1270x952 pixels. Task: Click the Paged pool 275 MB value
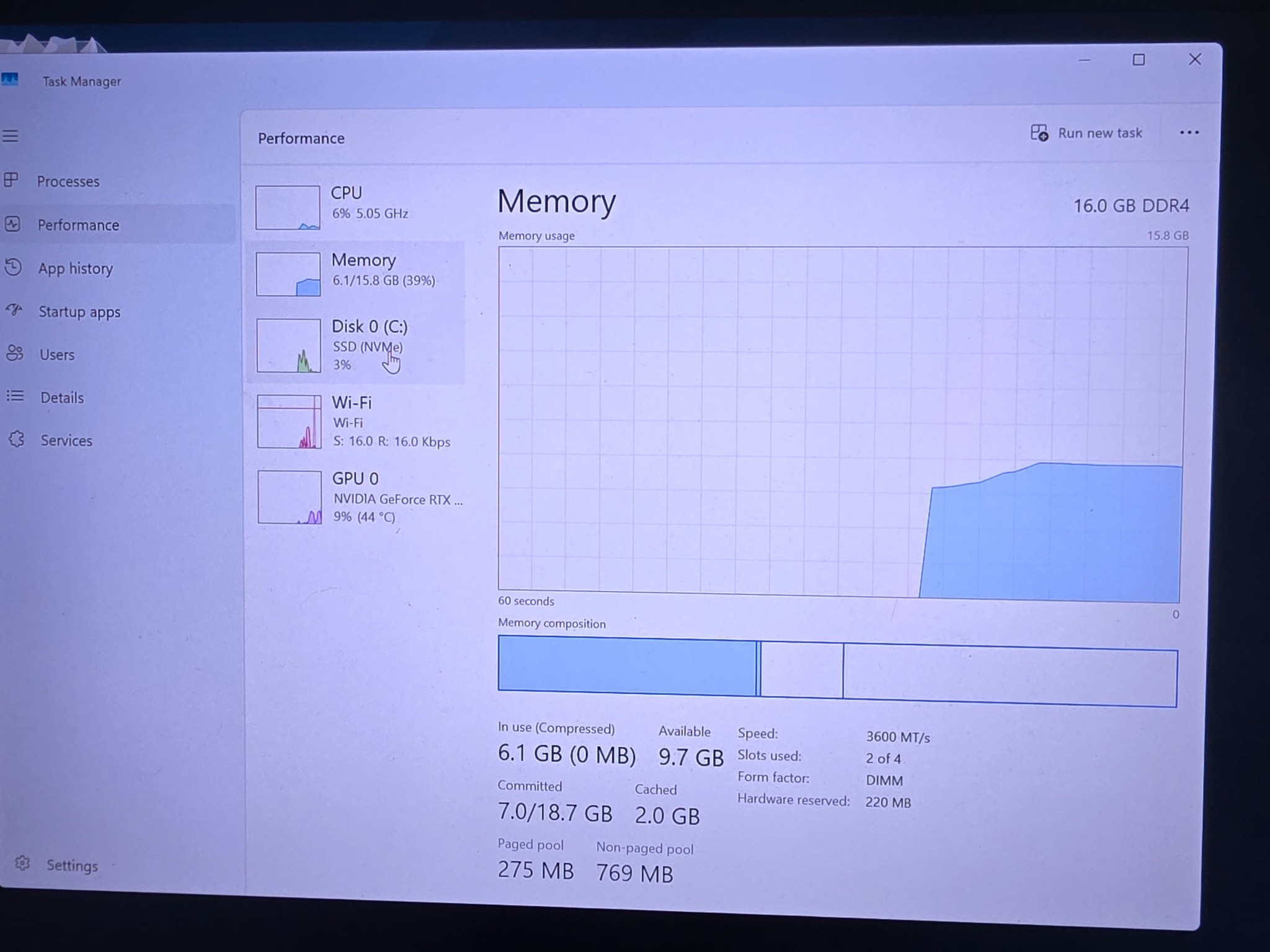click(x=536, y=870)
